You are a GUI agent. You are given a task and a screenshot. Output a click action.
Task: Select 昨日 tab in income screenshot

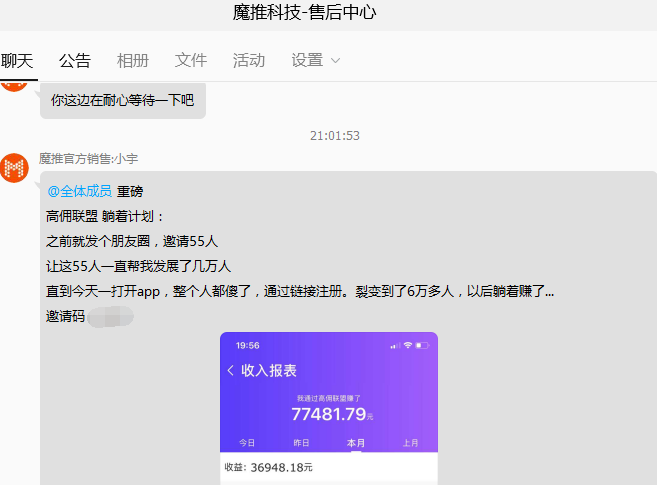click(x=301, y=443)
